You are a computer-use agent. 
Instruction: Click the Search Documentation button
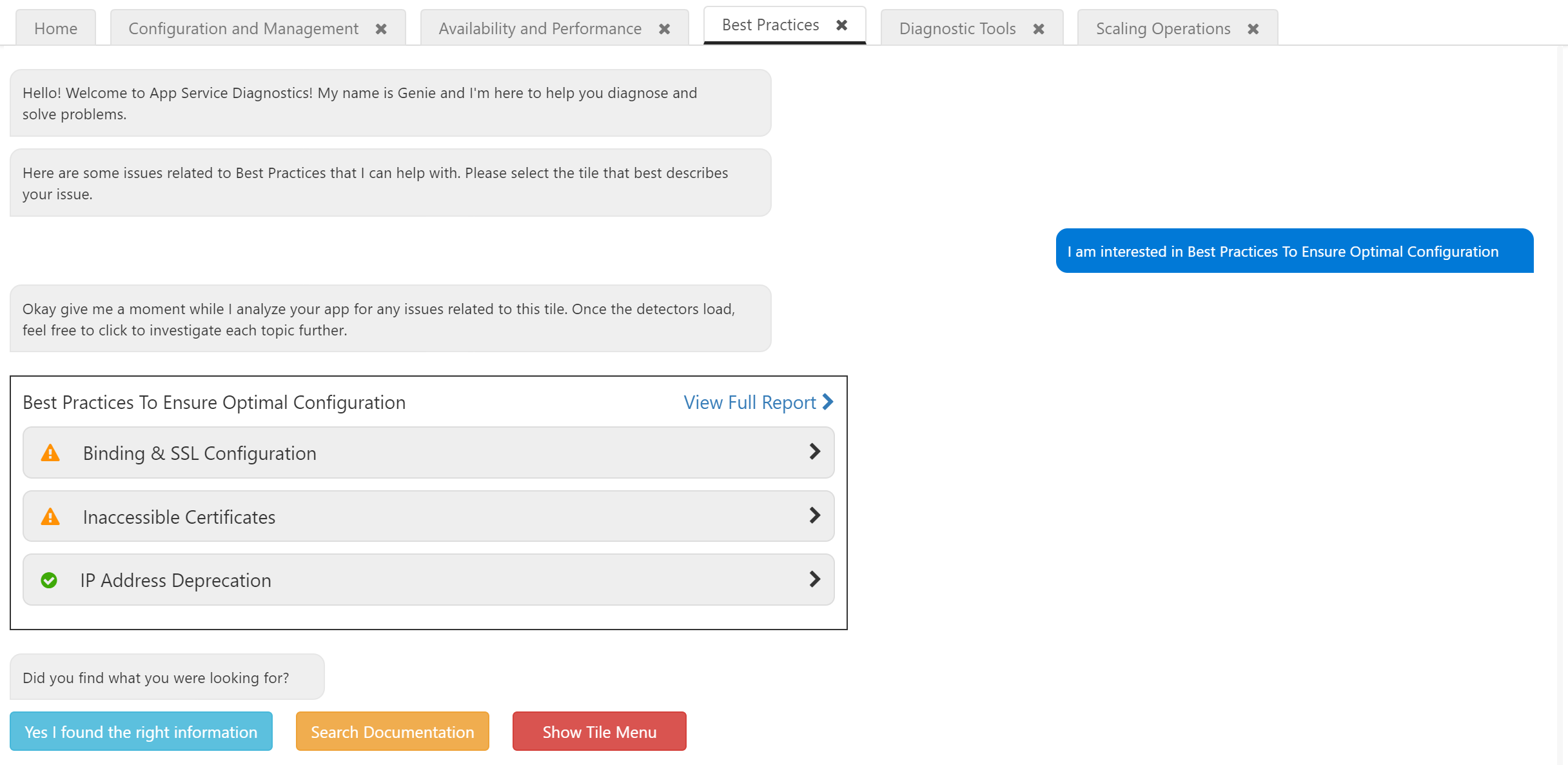click(x=392, y=731)
